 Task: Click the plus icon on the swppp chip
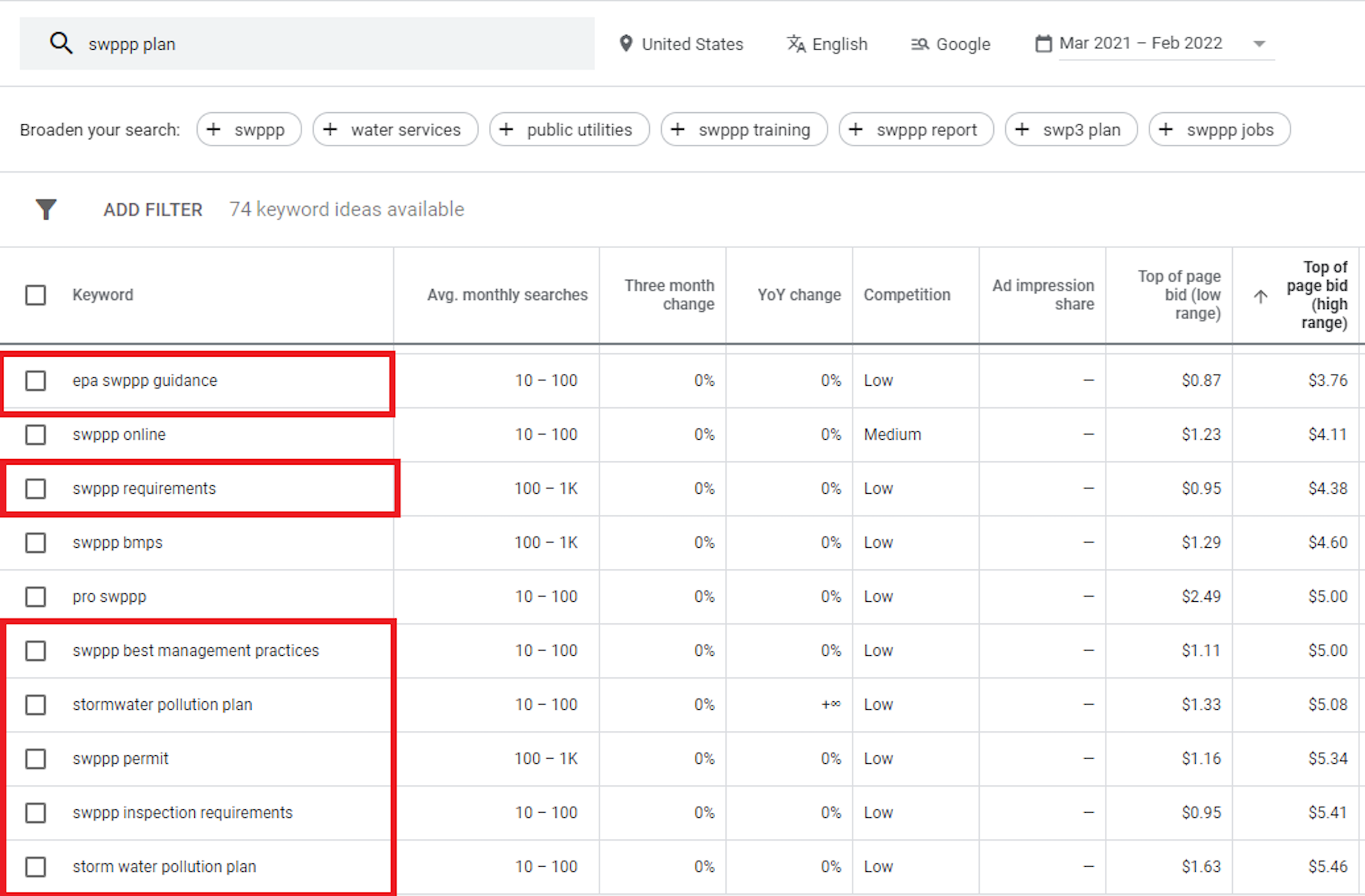(213, 129)
